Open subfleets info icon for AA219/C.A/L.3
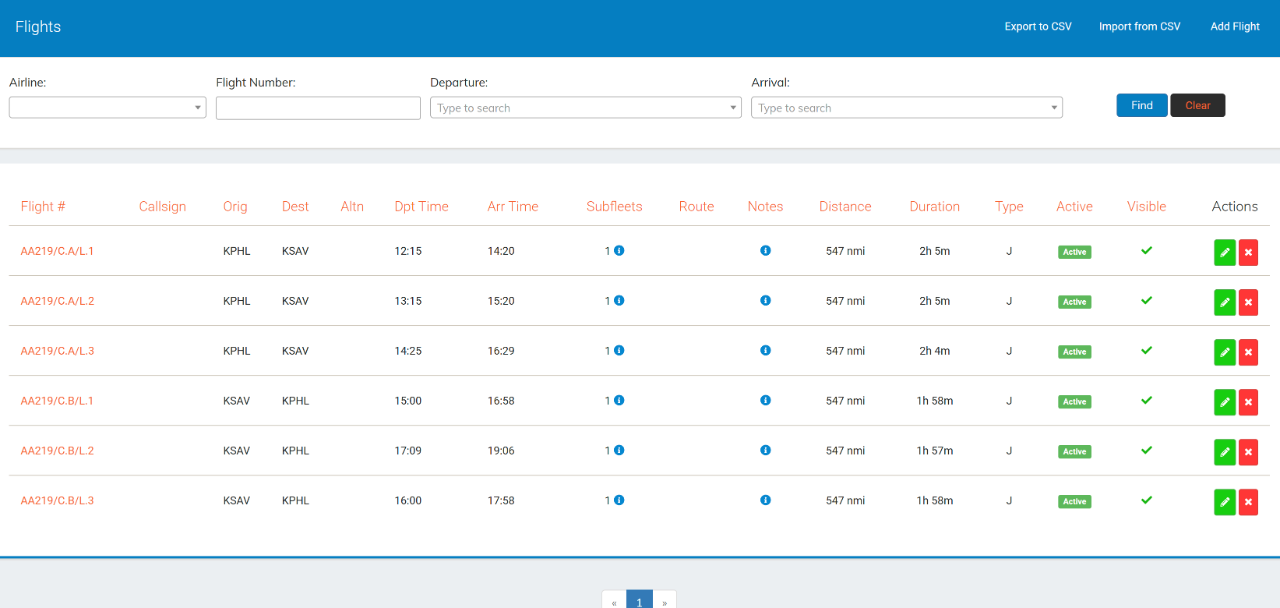The image size is (1280, 608). (619, 351)
